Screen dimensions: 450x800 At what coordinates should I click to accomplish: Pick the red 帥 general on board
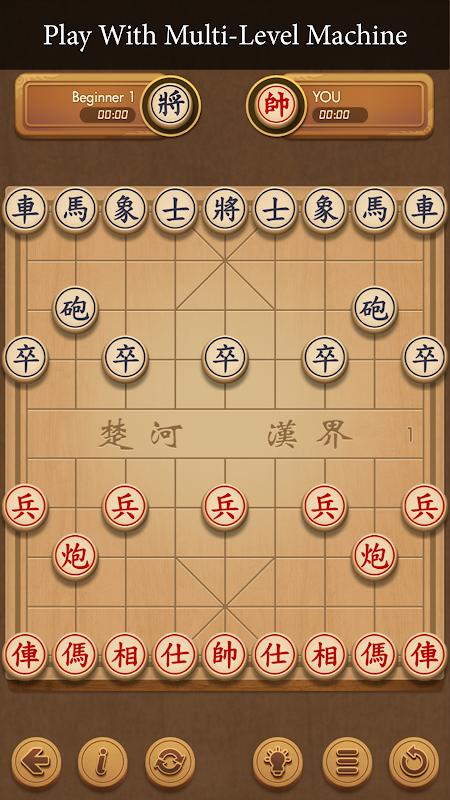(x=225, y=656)
